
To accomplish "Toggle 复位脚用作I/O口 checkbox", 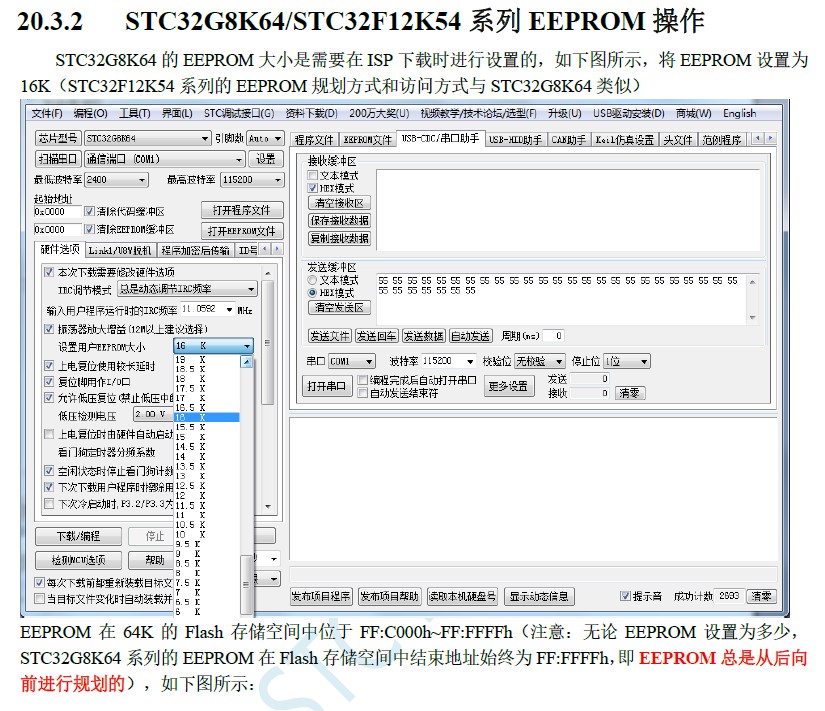I will pyautogui.click(x=49, y=381).
